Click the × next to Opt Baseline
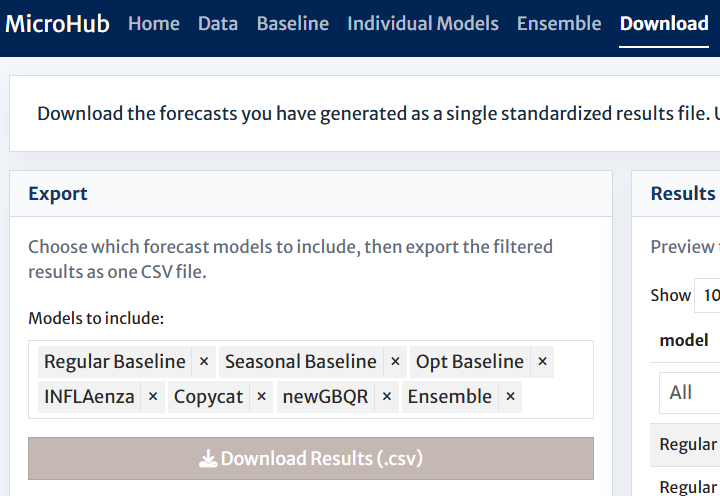 point(542,362)
